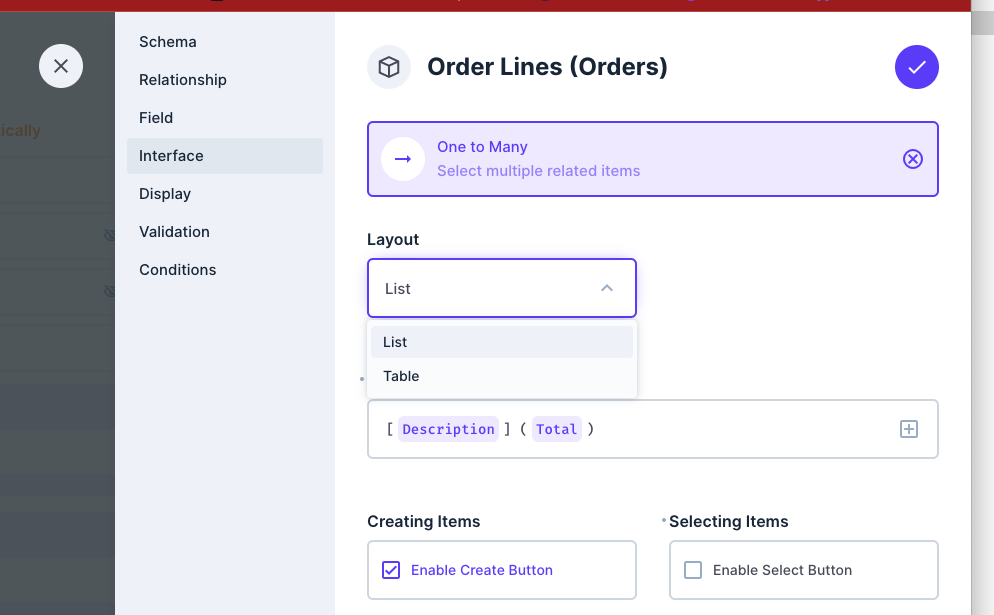
Task: Switch to the Schema tab
Action: click(167, 41)
